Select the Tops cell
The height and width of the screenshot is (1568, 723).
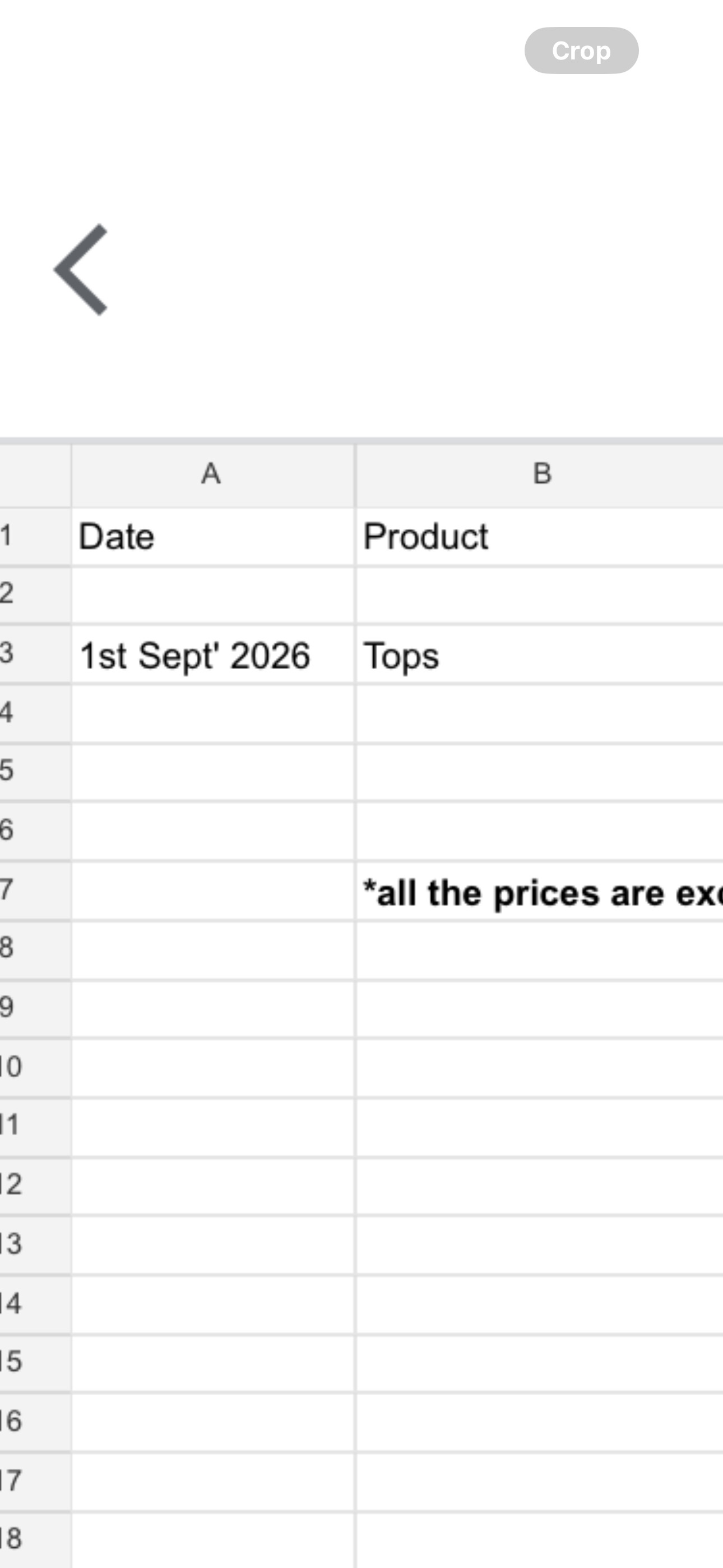point(540,656)
